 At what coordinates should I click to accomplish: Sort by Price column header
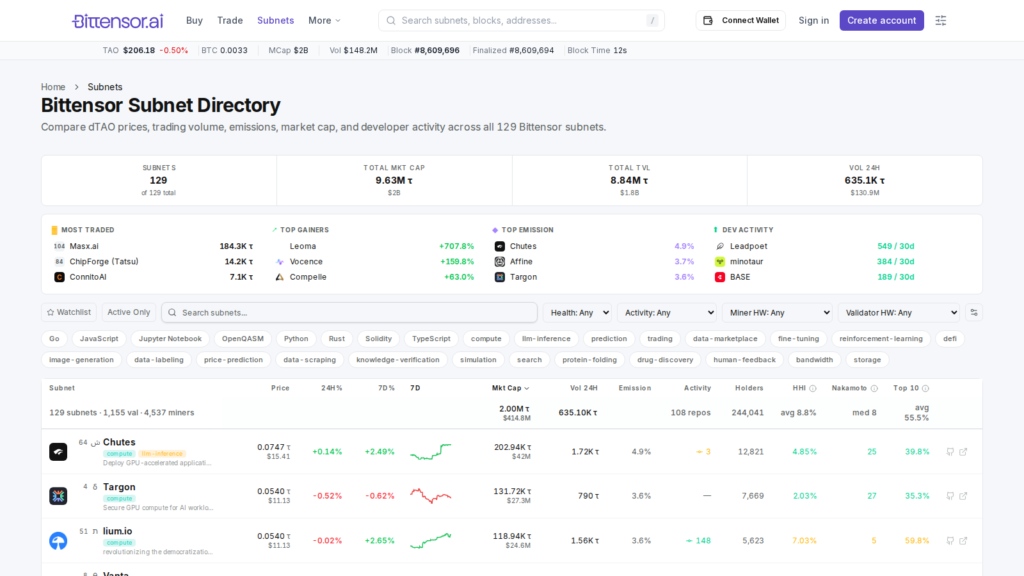click(280, 388)
